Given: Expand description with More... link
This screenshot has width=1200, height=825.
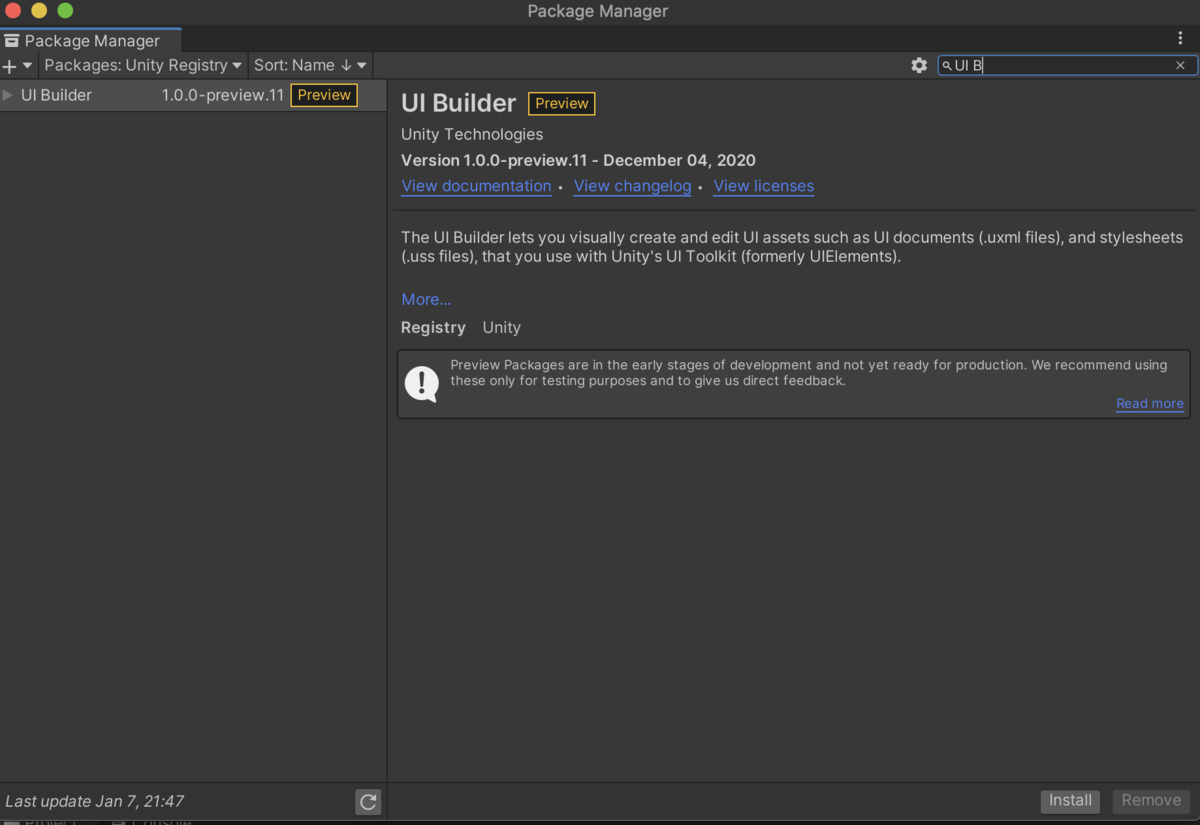Looking at the screenshot, I should coord(426,299).
